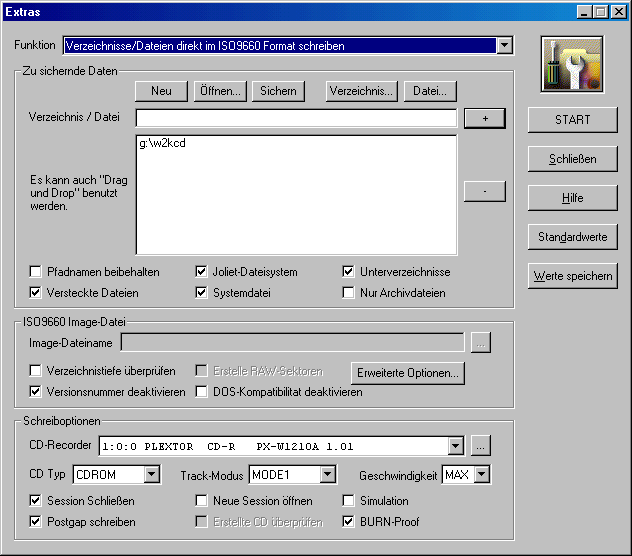Click the Verzeichnis... button

(x=361, y=91)
